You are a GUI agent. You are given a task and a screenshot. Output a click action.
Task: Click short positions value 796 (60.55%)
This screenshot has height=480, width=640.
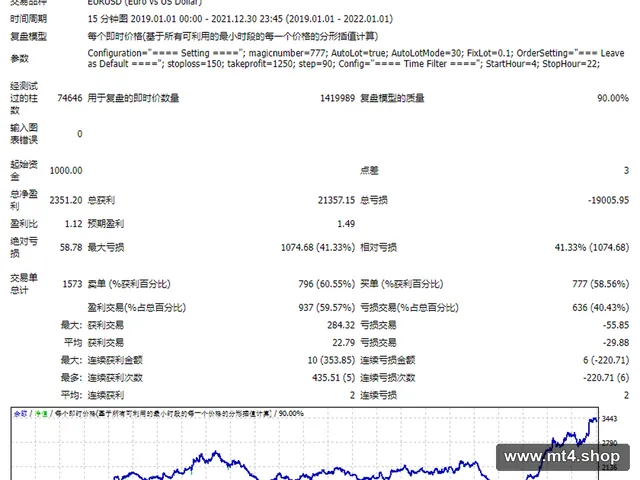pos(327,284)
